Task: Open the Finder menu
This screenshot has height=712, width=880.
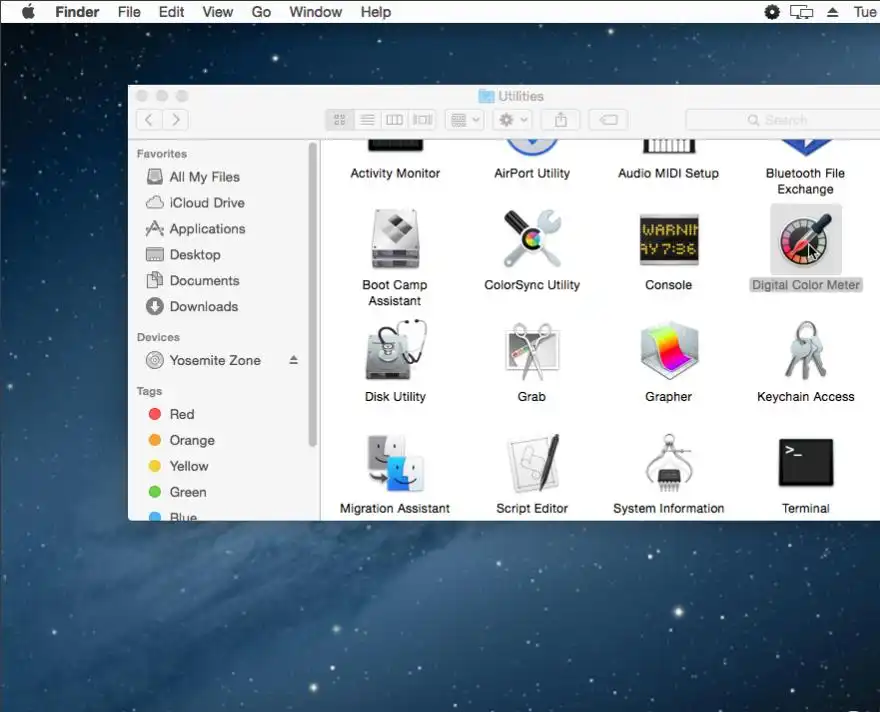Action: click(x=77, y=12)
